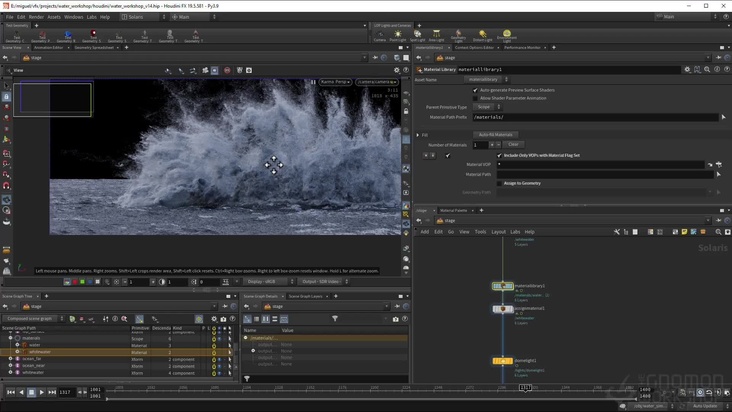
Task: Click the snapshot camera icon in scene graph tree
Action: [223, 319]
